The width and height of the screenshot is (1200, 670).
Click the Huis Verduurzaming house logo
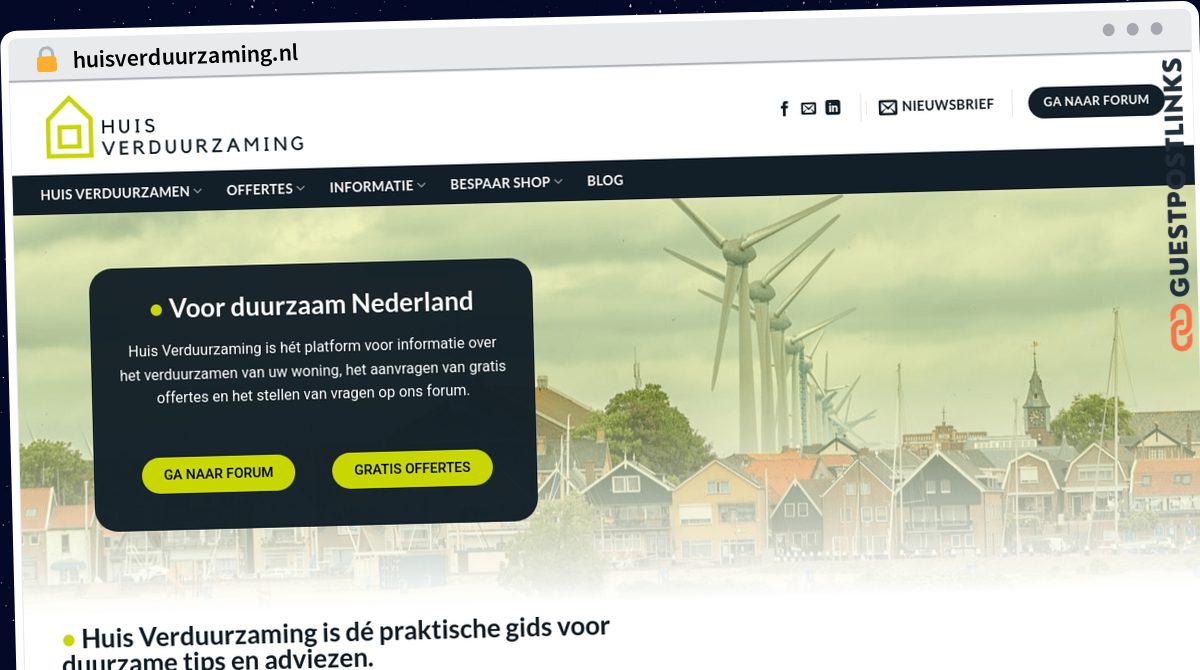click(x=69, y=127)
